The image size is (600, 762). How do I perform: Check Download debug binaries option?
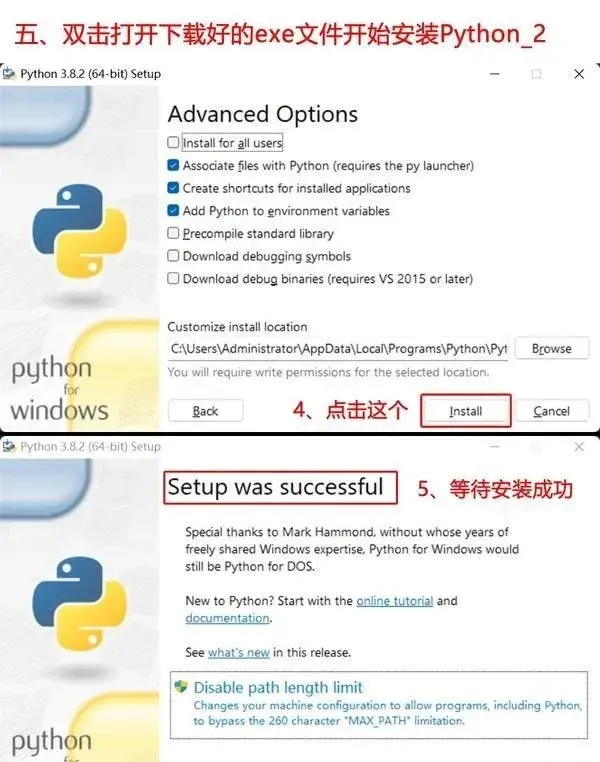[173, 278]
